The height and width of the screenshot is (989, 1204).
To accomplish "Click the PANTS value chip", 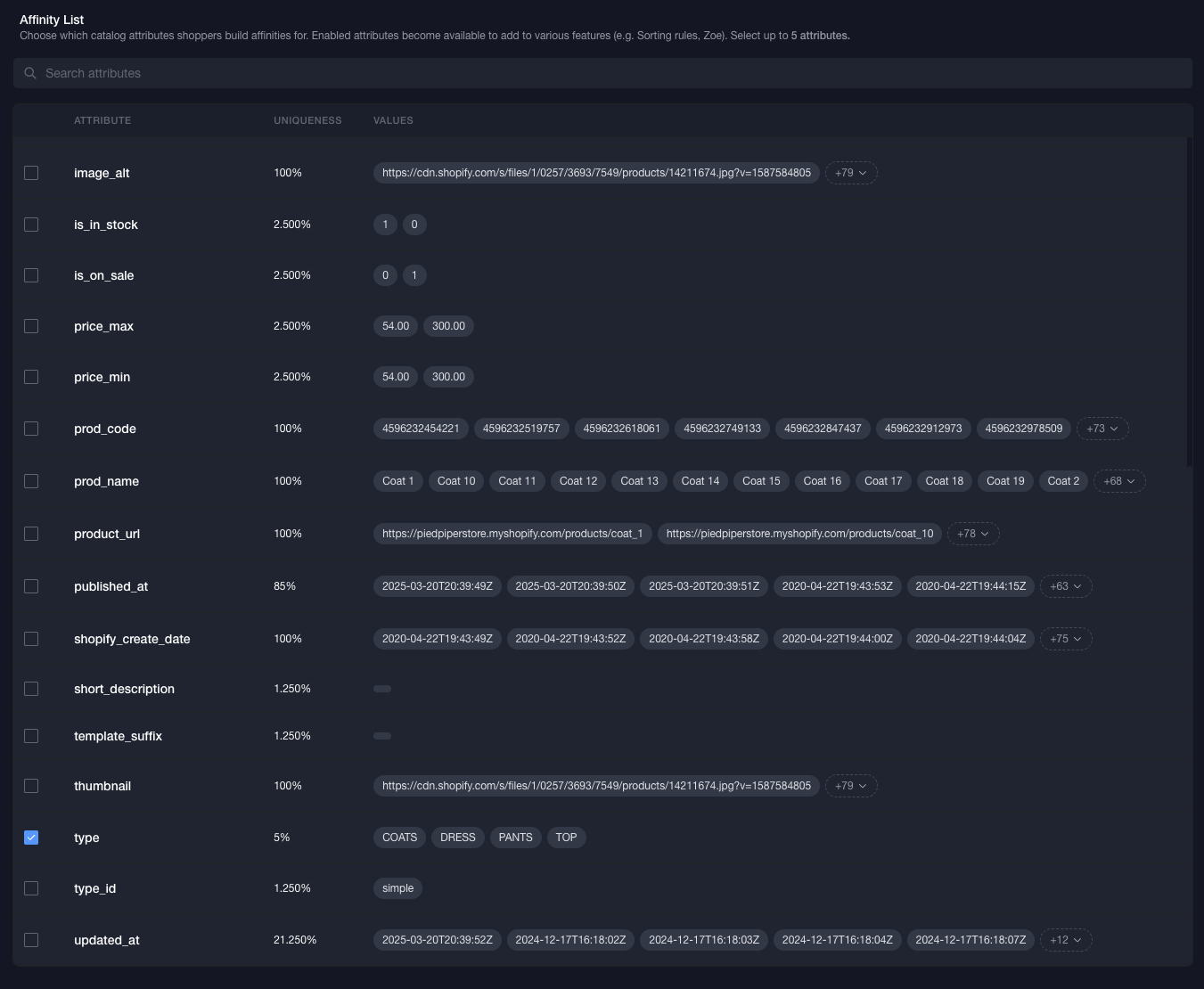I will (515, 838).
